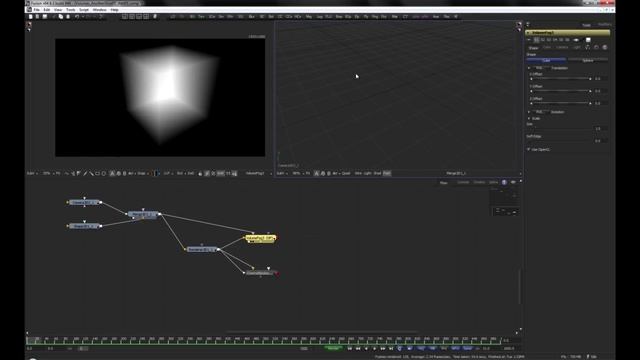Switch to the Shape tab
This screenshot has width=640, height=360.
point(533,48)
